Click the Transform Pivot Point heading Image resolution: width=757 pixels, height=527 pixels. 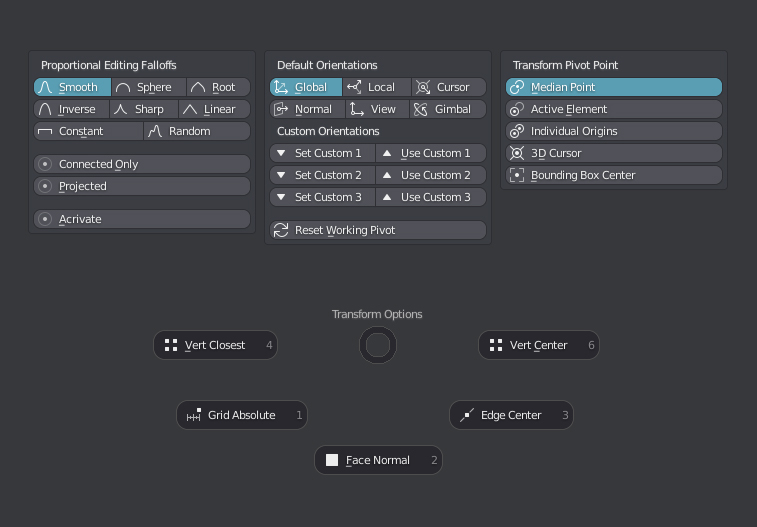(565, 65)
